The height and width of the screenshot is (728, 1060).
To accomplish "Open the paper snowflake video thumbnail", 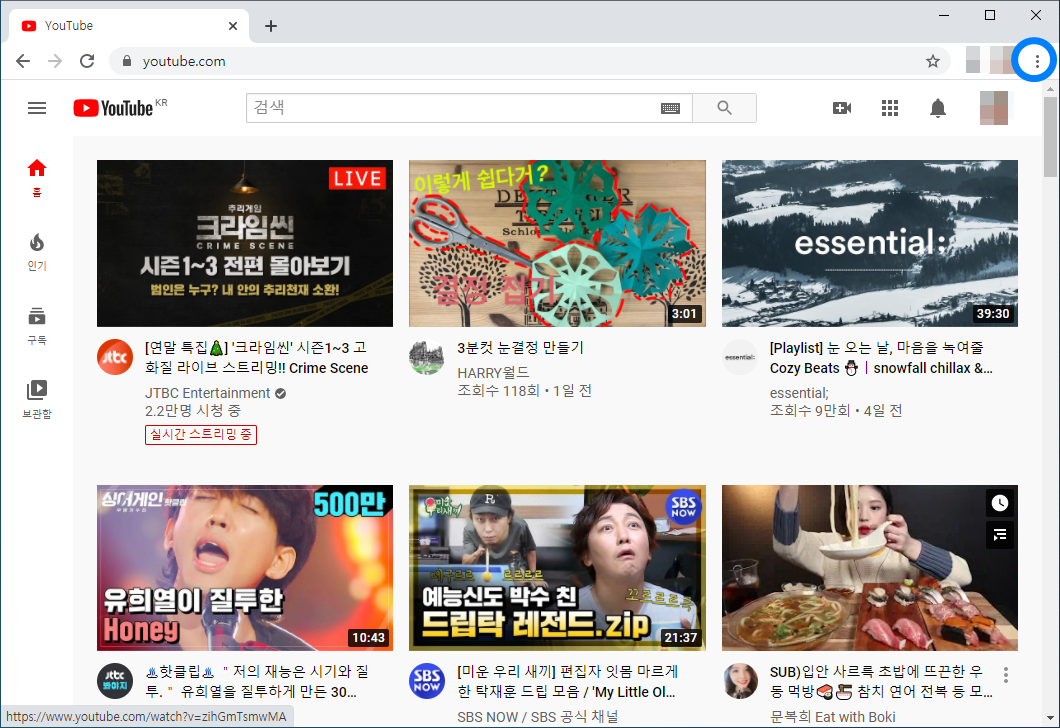I will [x=557, y=243].
